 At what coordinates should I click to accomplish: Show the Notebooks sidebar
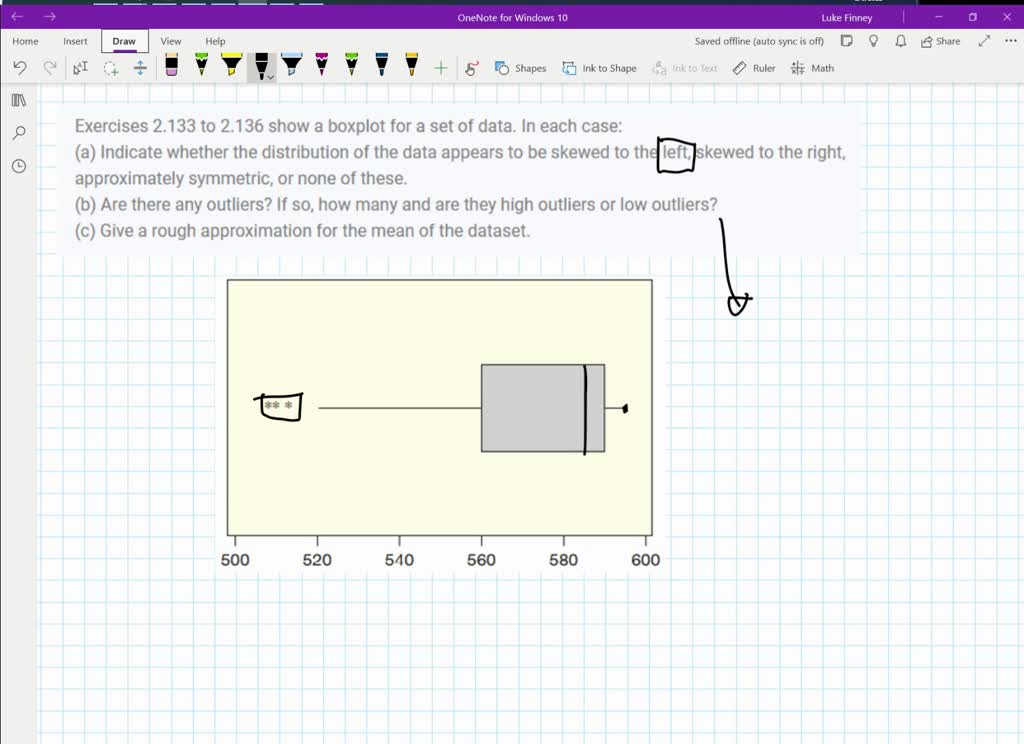coord(18,100)
